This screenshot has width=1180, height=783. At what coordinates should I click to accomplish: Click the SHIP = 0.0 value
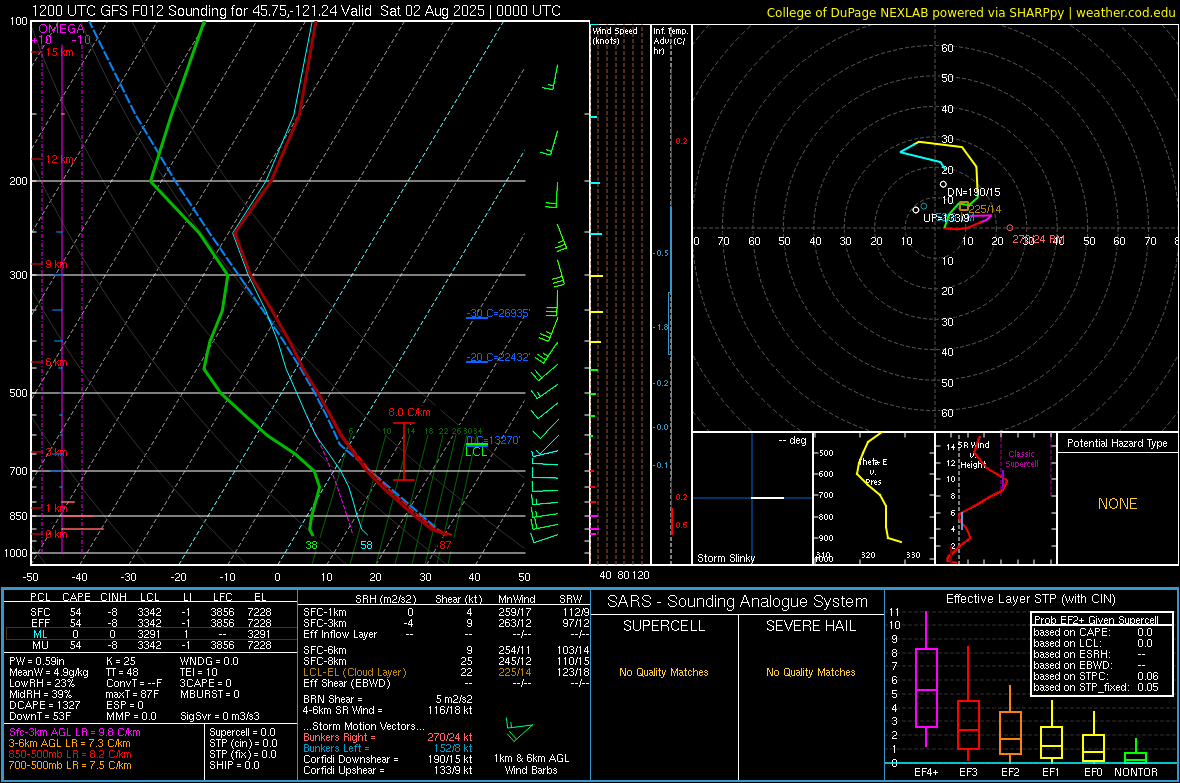tap(234, 765)
